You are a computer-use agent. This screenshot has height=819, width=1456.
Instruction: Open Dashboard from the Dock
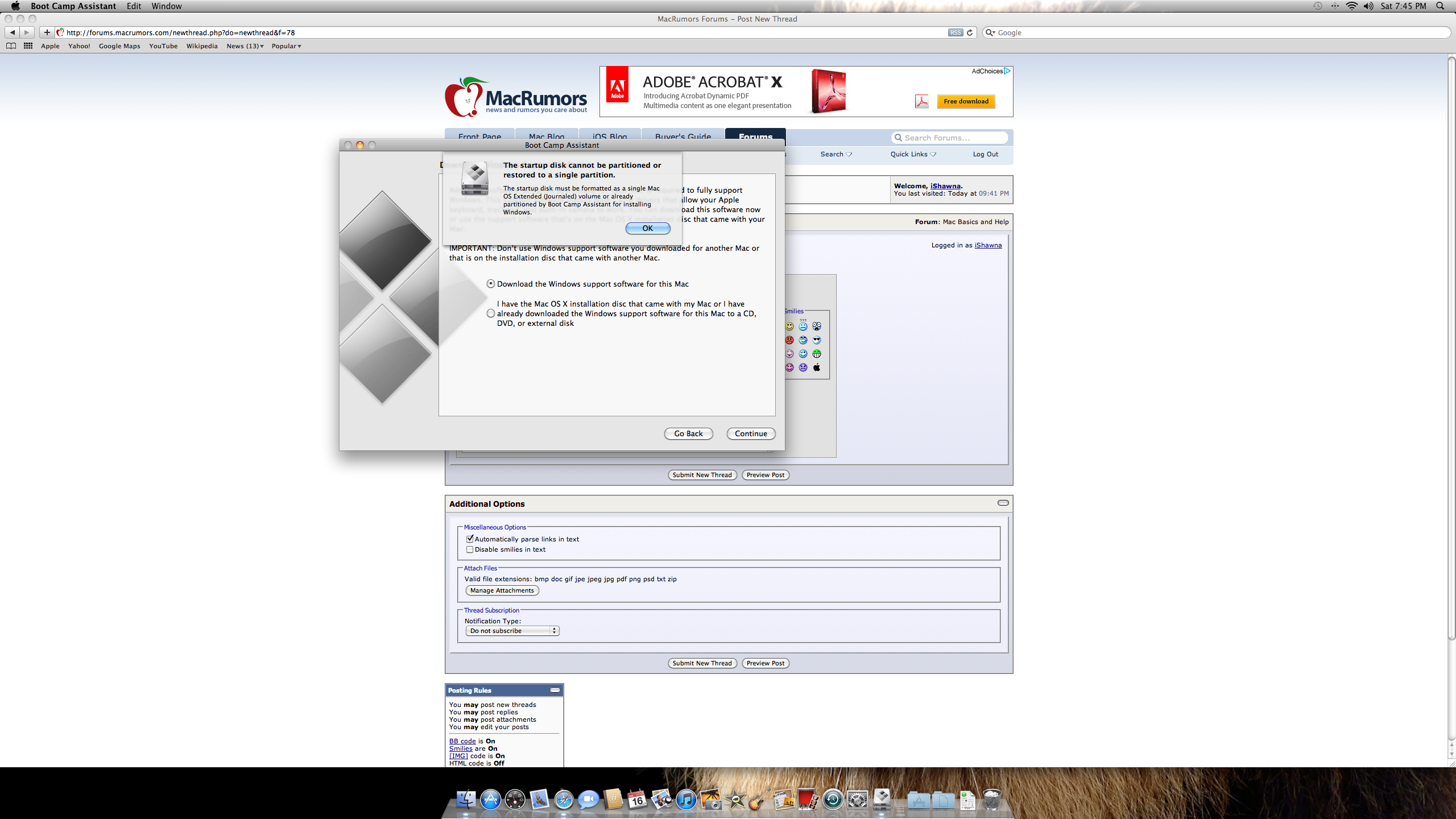(x=515, y=799)
